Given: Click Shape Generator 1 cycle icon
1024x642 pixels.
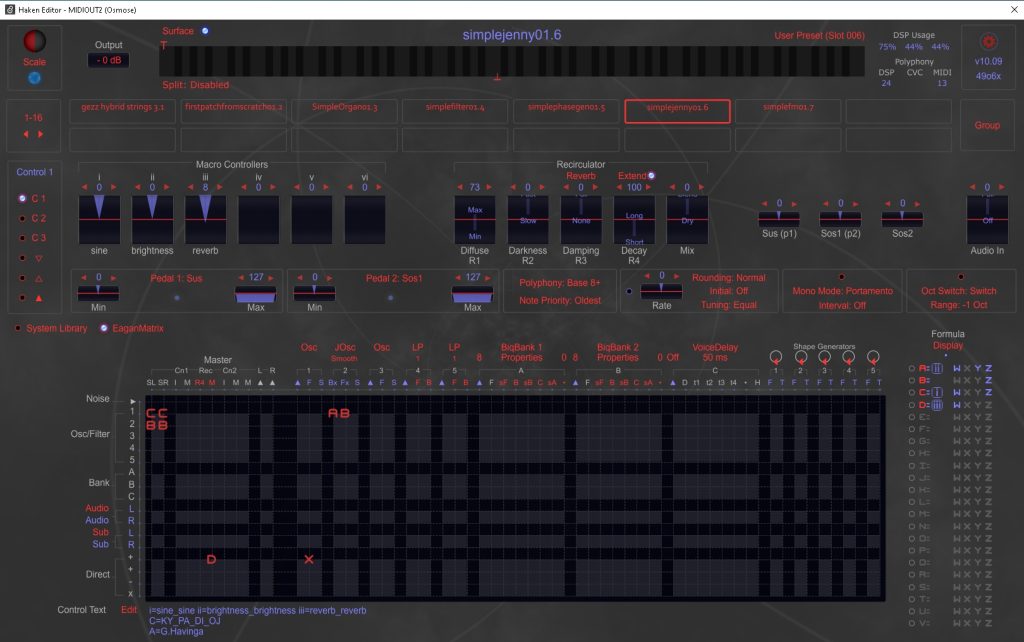Looking at the screenshot, I should (x=776, y=357).
